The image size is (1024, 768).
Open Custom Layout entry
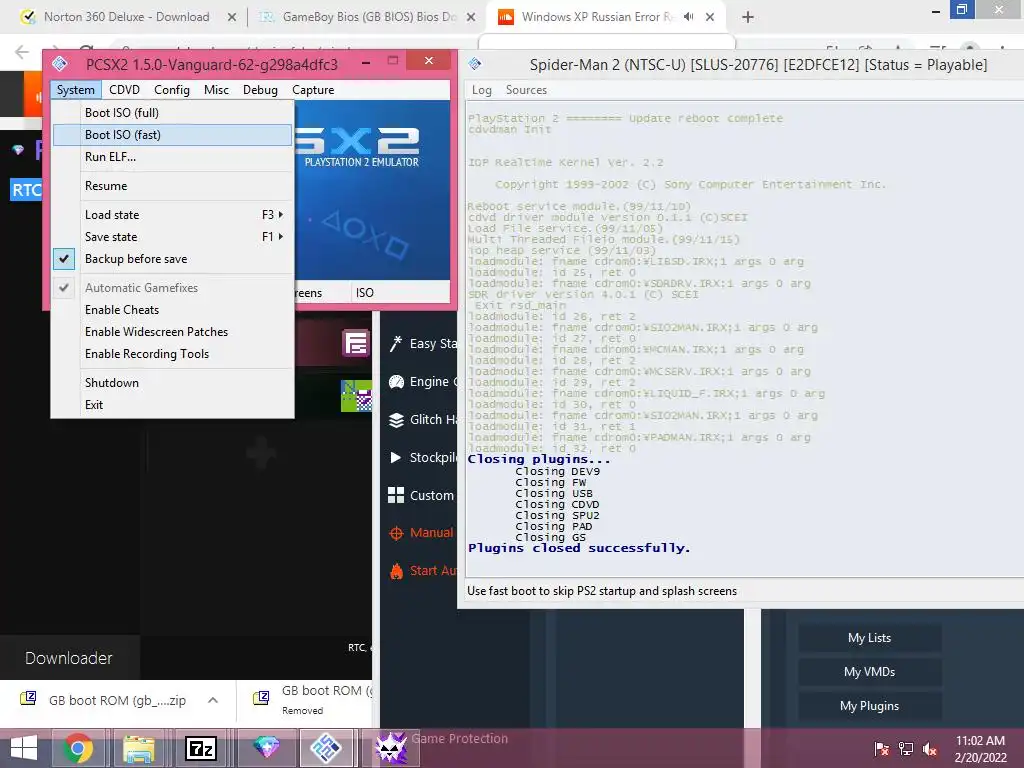(x=421, y=495)
